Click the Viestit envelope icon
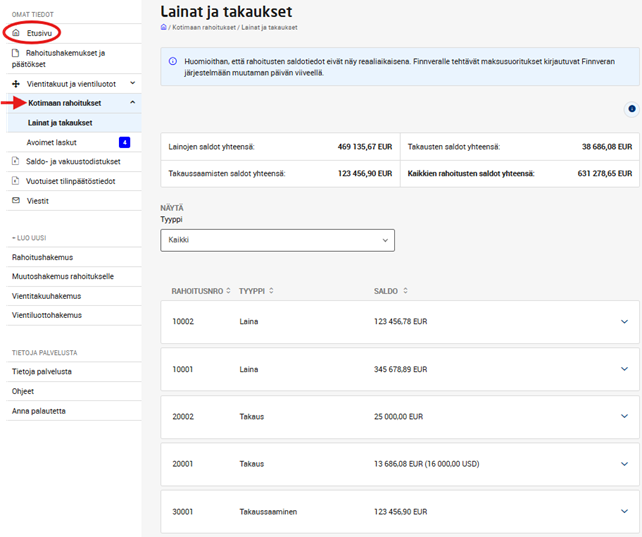 click(15, 201)
